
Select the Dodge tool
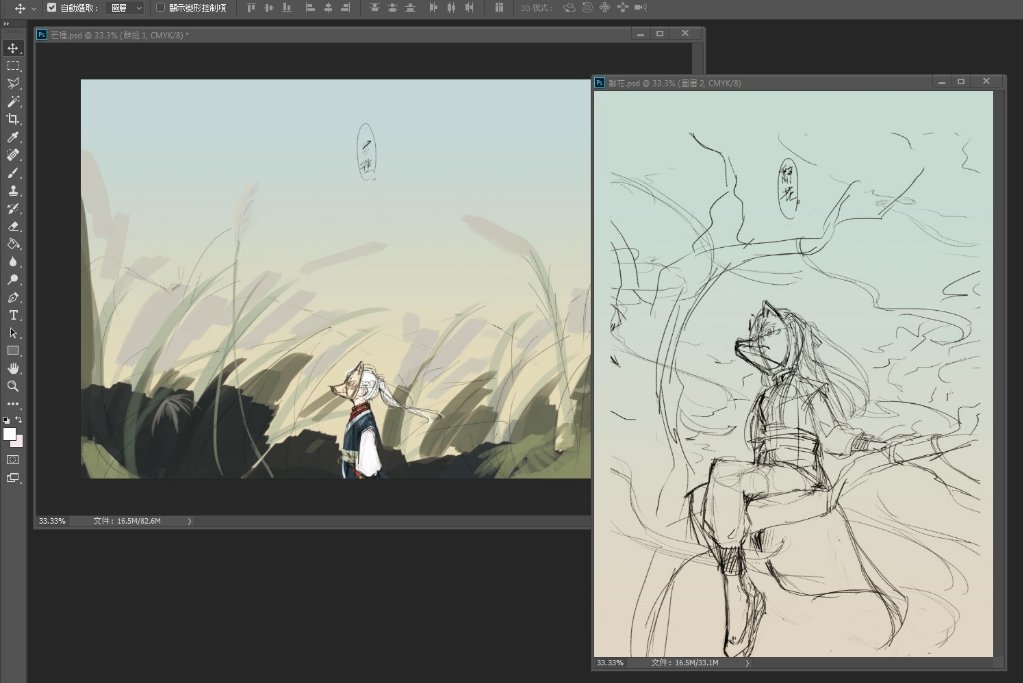(13, 279)
